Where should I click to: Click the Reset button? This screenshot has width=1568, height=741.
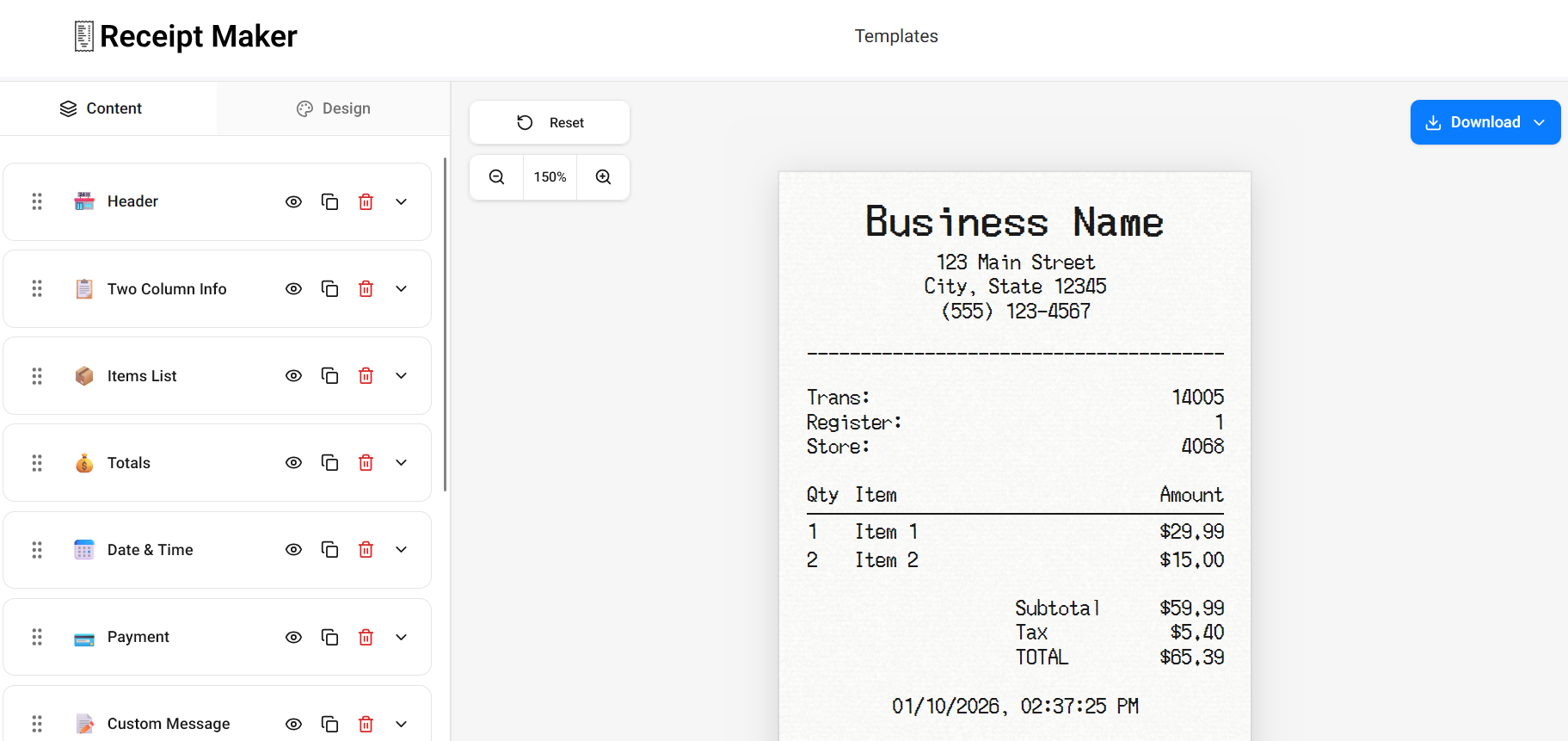tap(550, 123)
